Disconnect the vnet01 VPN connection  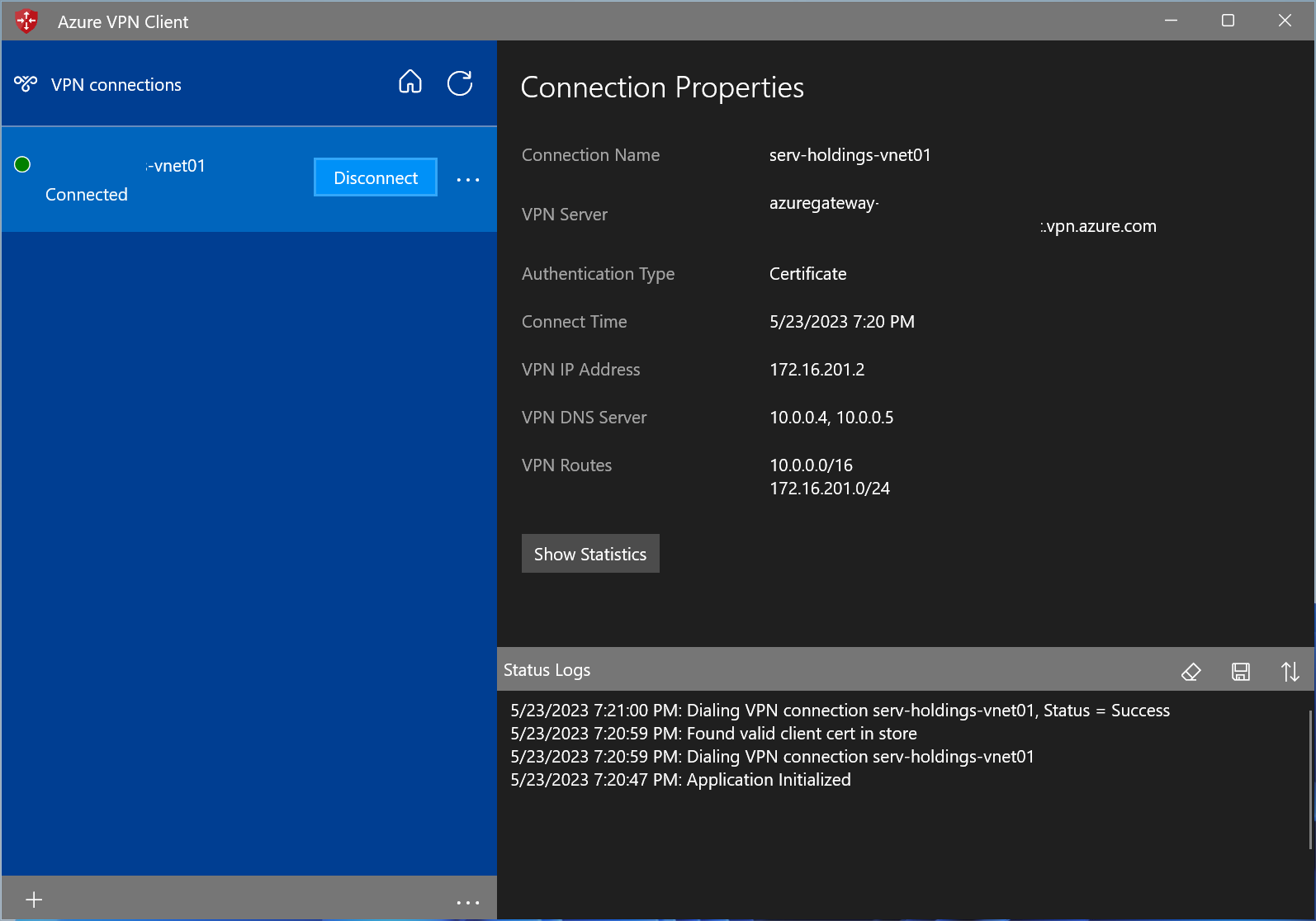[x=376, y=177]
